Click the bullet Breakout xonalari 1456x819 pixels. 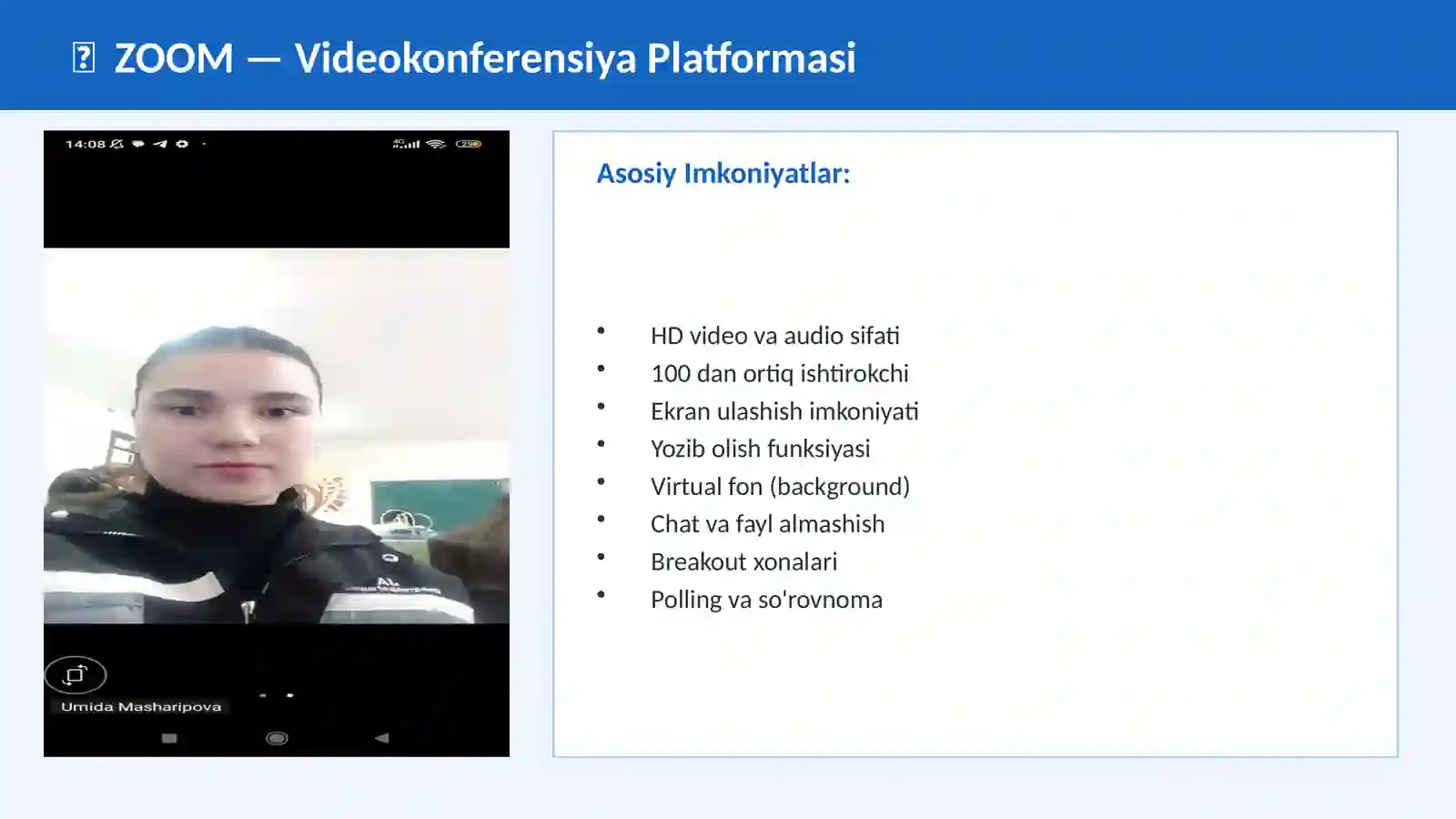744,561
